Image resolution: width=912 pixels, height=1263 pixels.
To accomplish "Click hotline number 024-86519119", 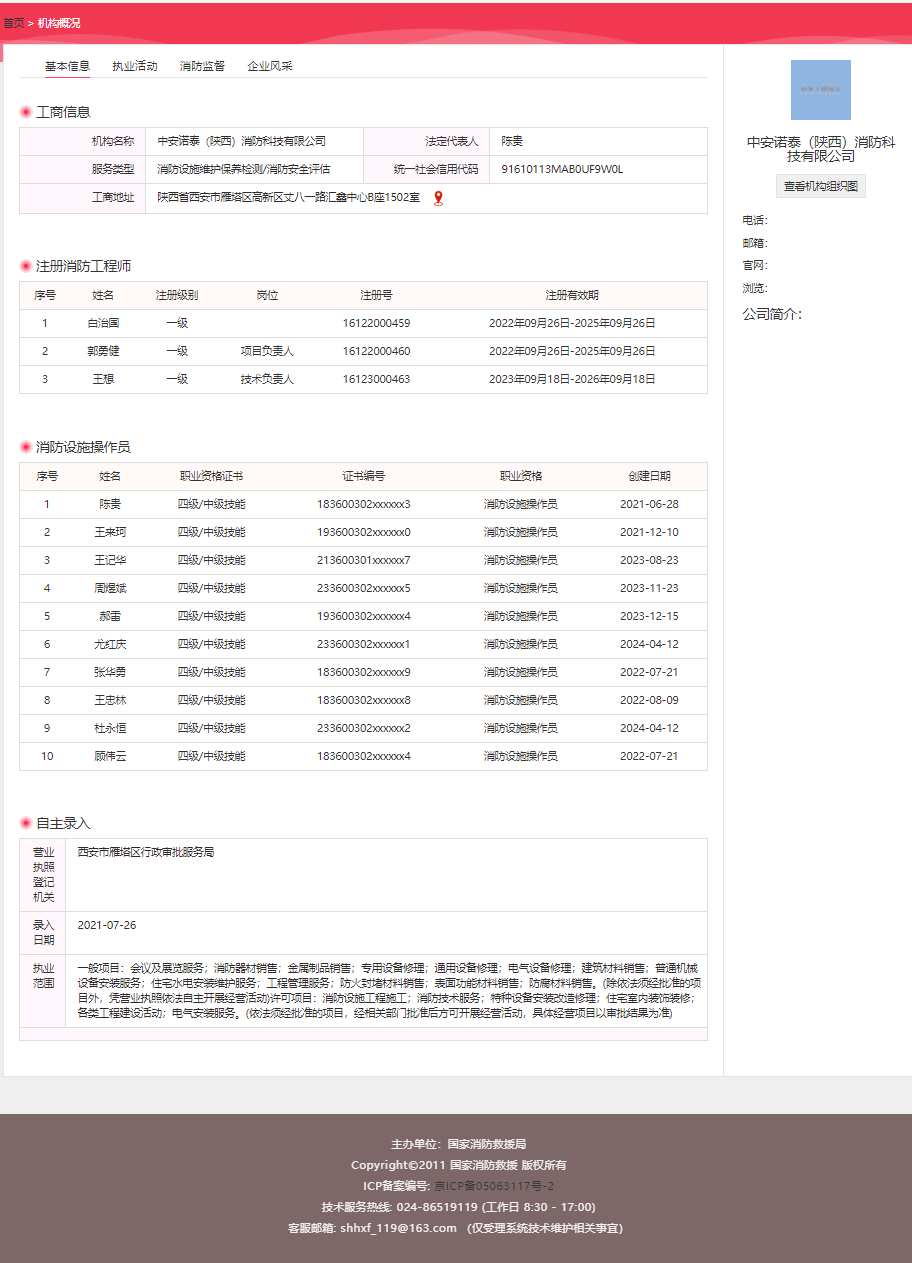I will click(437, 1207).
